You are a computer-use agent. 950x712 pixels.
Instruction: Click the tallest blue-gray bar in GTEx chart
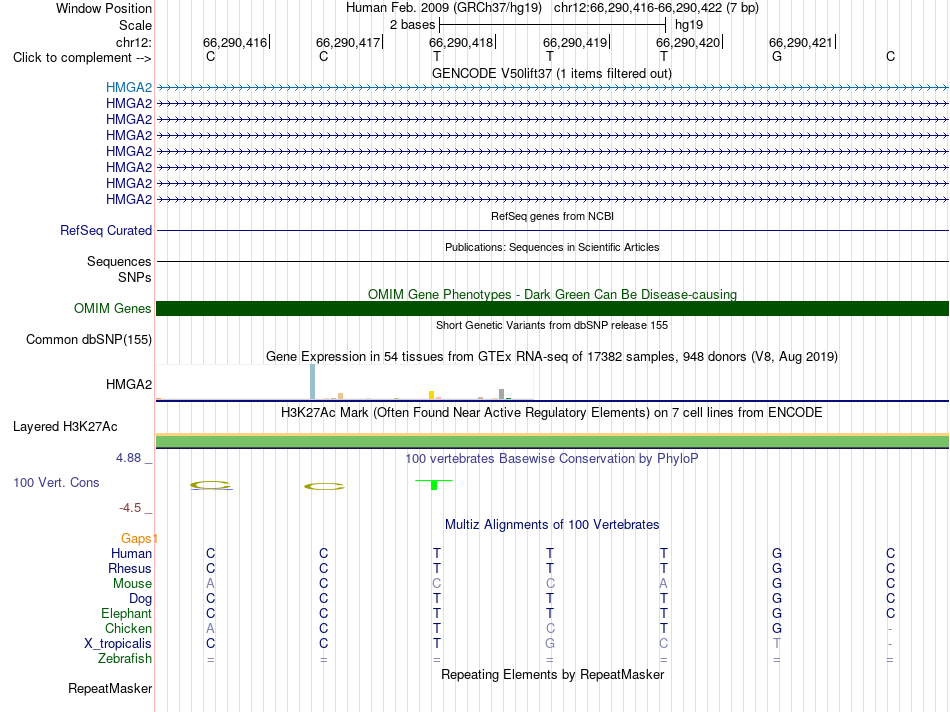pyautogui.click(x=312, y=382)
